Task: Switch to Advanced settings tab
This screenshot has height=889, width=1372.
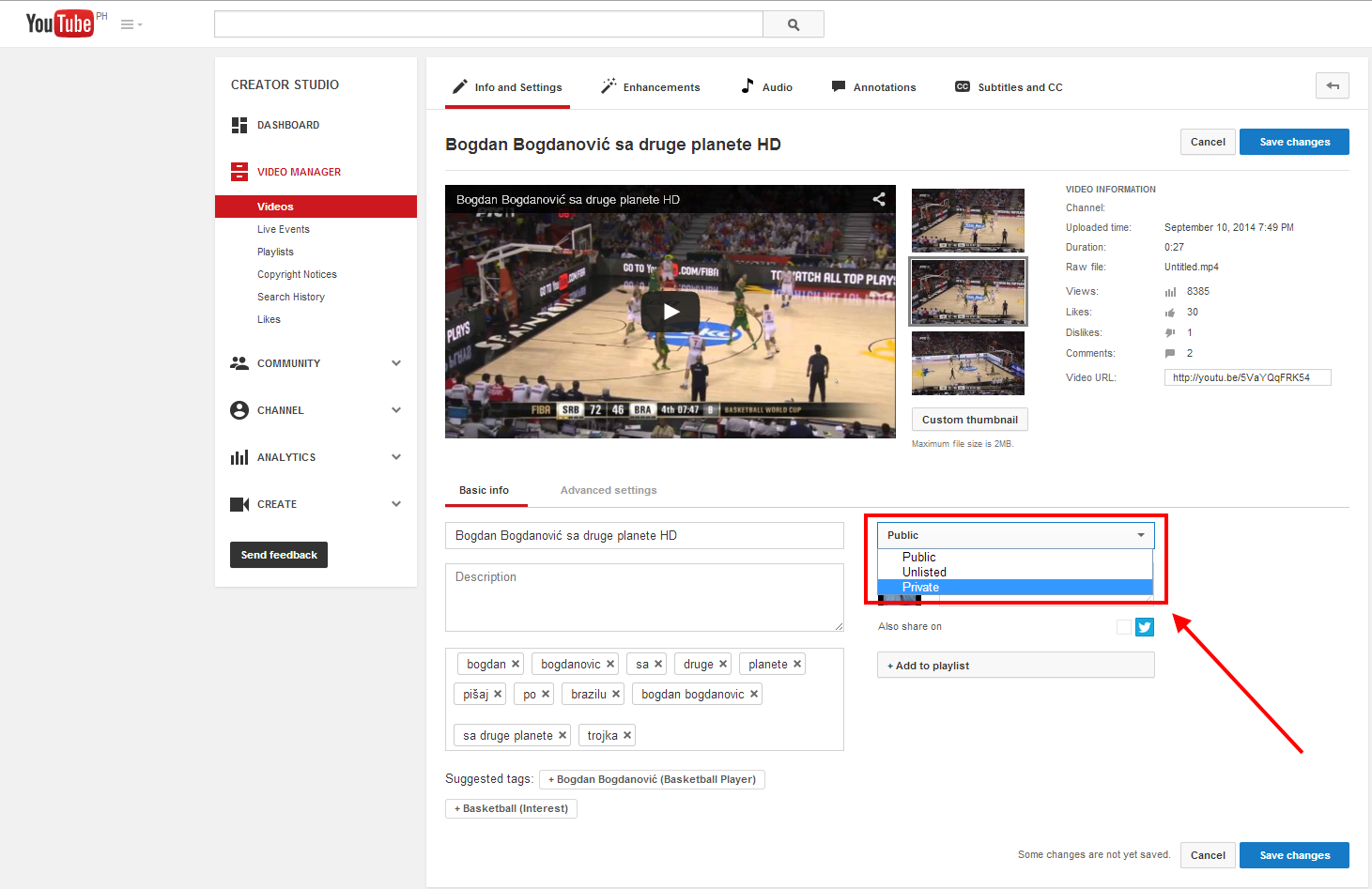Action: tap(609, 490)
